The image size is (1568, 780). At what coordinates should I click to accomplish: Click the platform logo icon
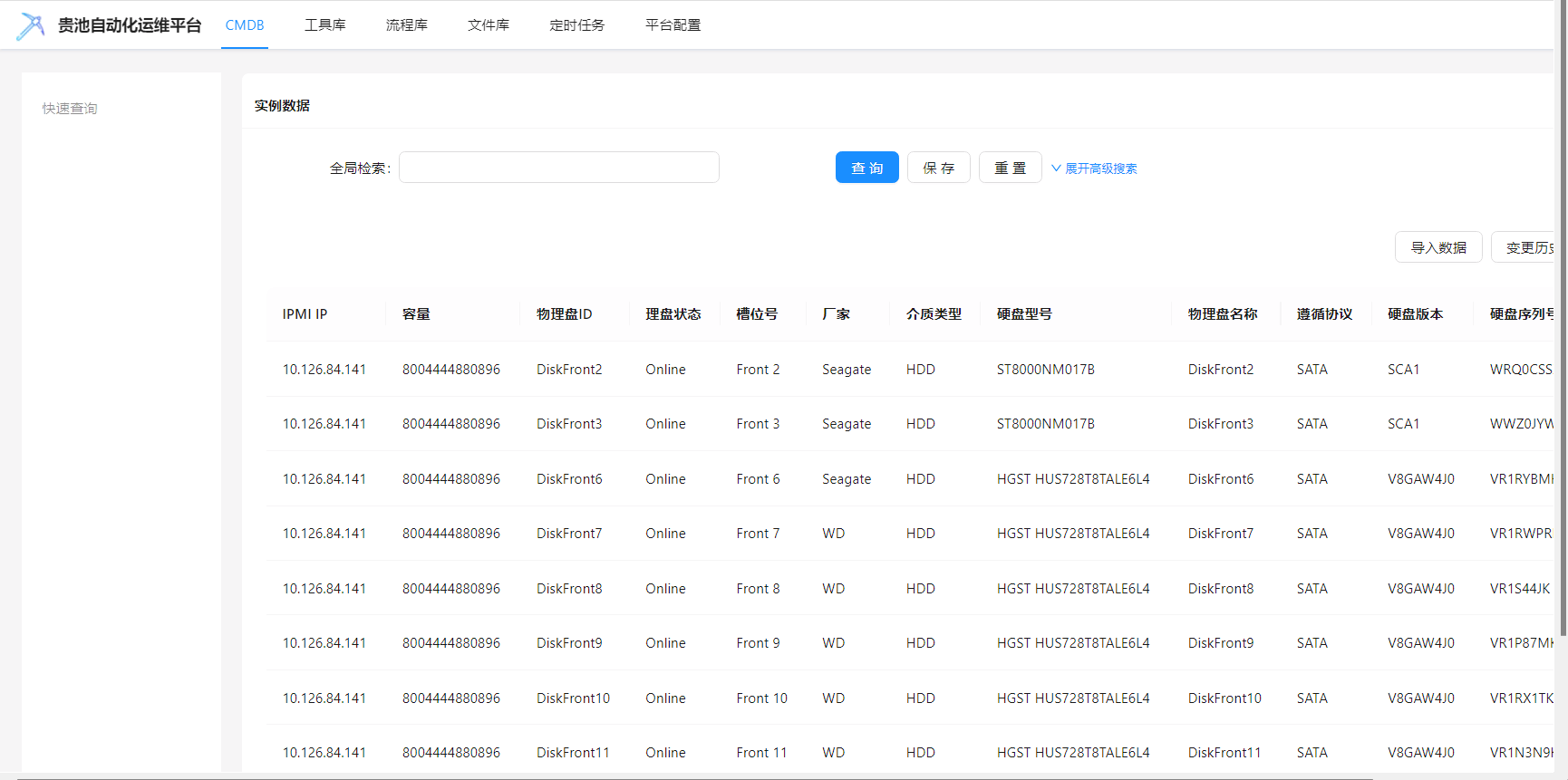30,25
